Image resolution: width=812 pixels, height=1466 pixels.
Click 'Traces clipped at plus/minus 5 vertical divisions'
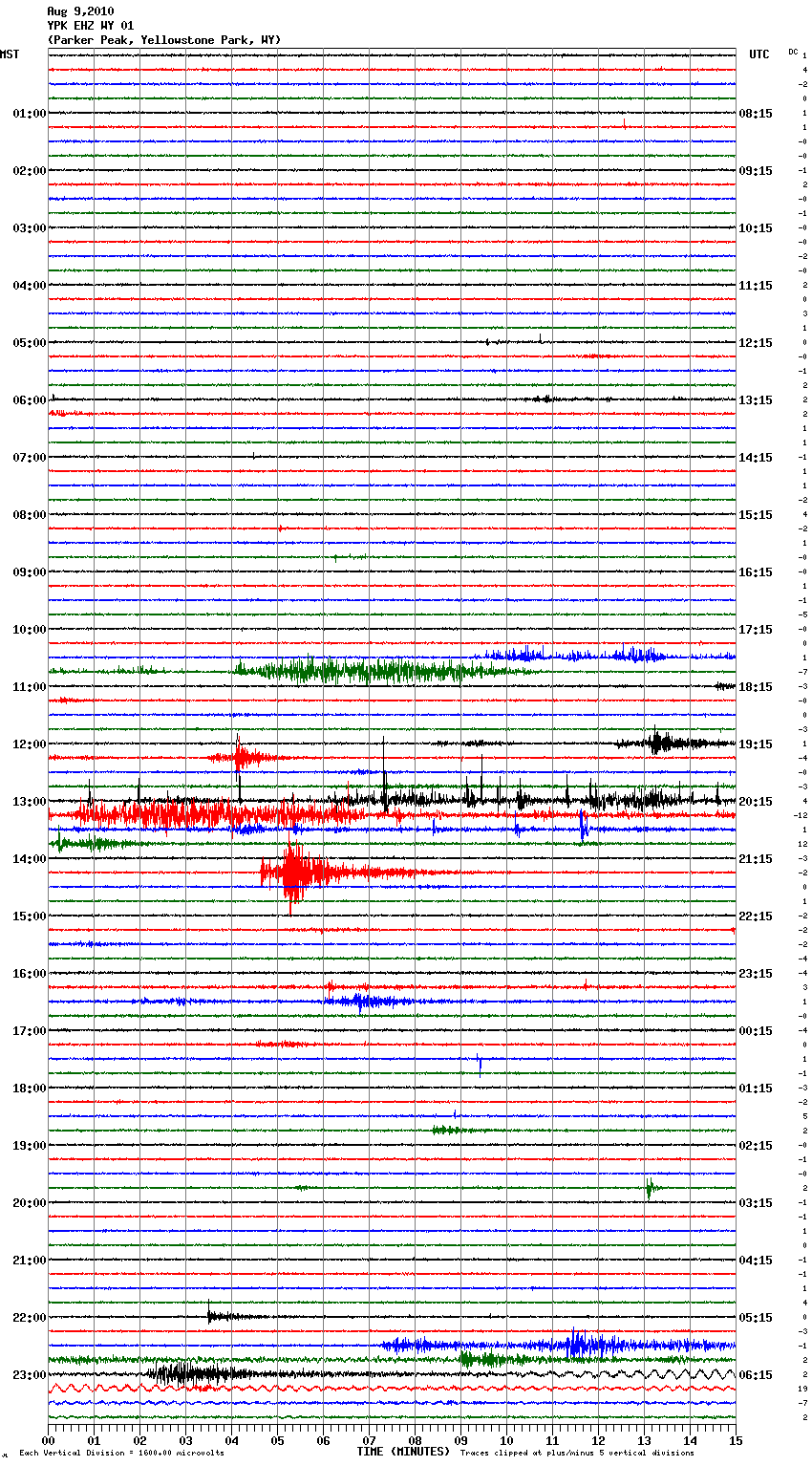click(x=577, y=1454)
